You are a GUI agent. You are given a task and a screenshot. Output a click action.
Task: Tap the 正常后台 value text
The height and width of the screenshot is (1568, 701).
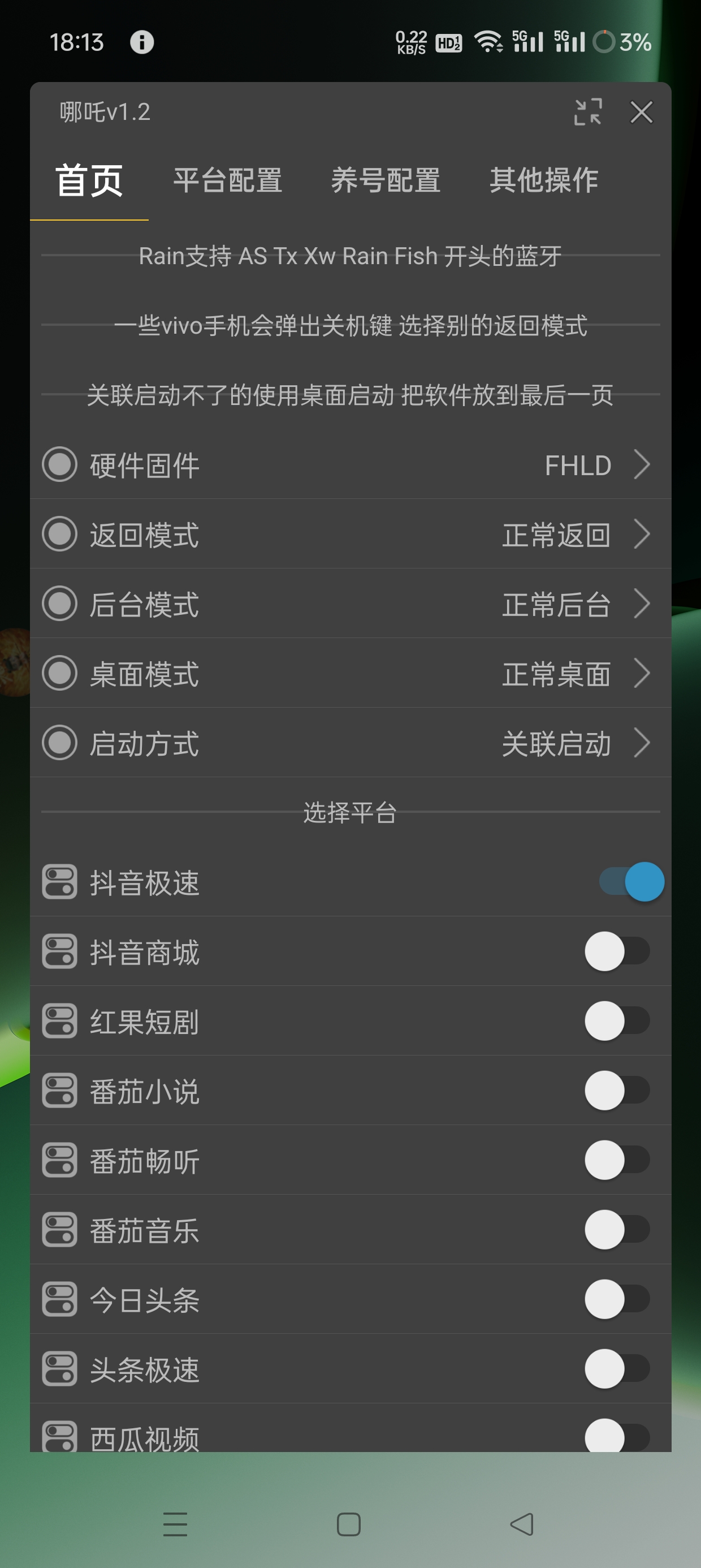coord(556,605)
